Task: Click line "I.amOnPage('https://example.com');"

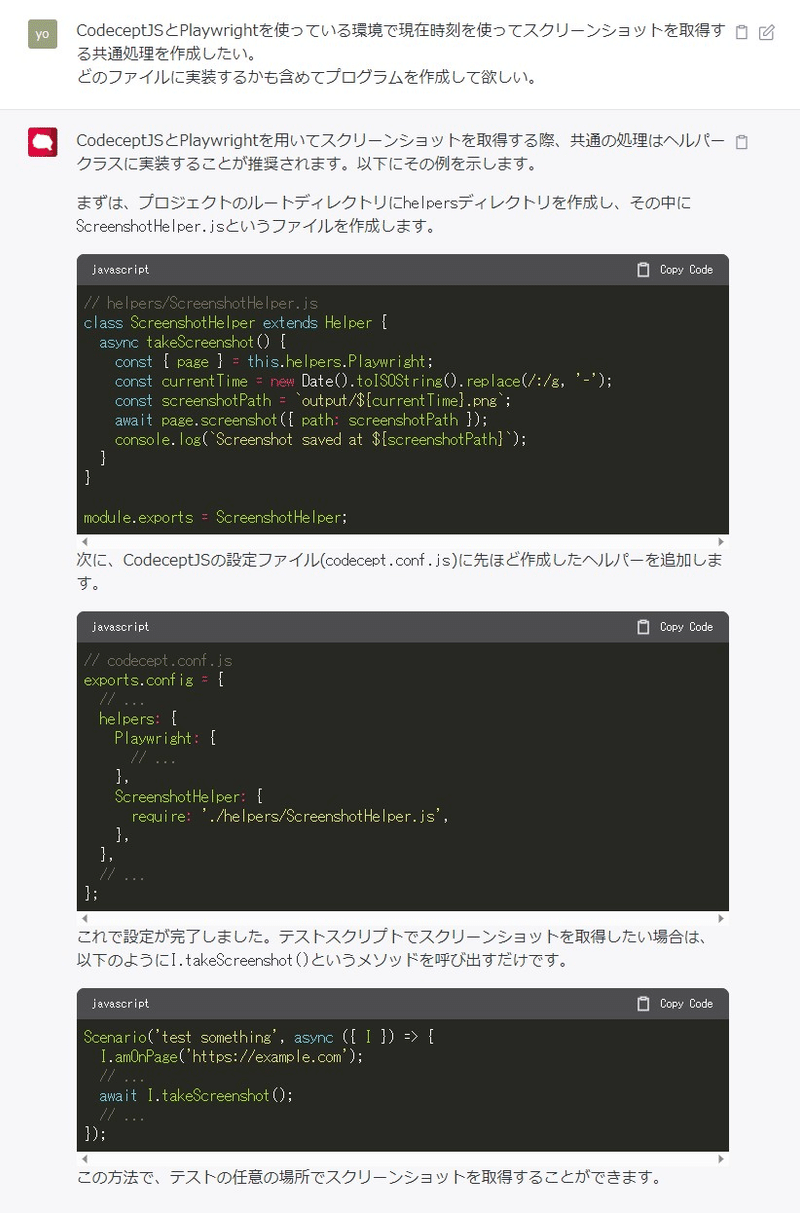Action: (x=232, y=1056)
